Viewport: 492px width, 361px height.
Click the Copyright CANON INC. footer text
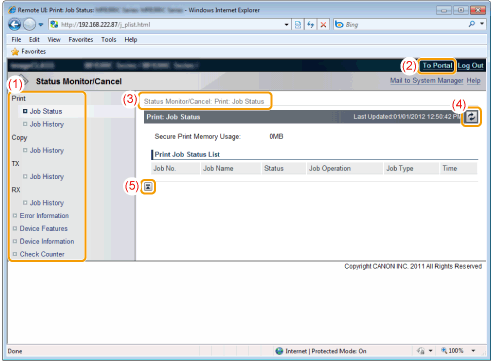(413, 266)
